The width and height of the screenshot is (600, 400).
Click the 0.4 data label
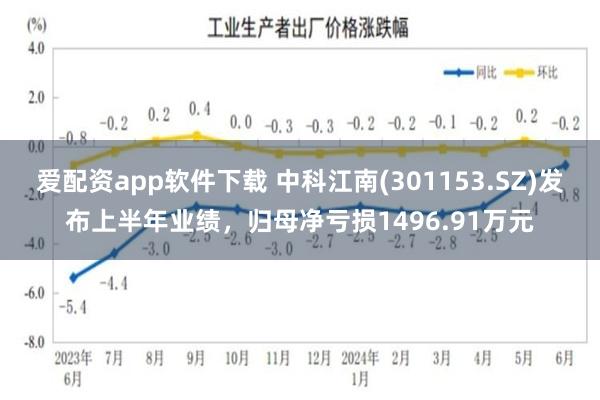click(x=200, y=109)
